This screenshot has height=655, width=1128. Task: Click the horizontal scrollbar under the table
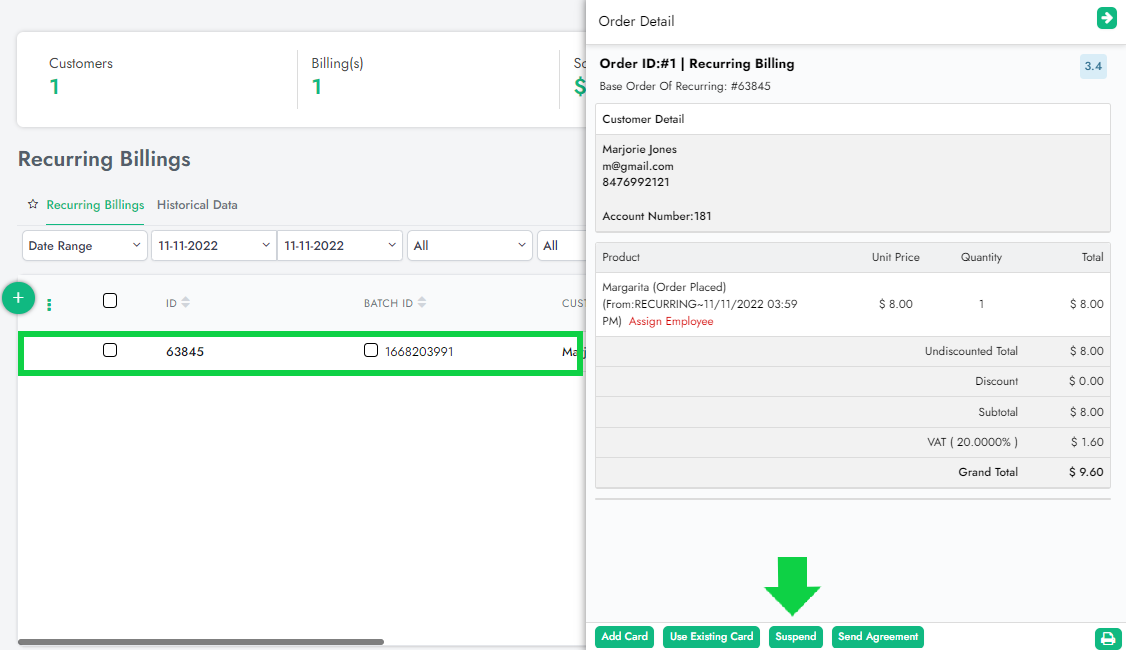coord(200,642)
